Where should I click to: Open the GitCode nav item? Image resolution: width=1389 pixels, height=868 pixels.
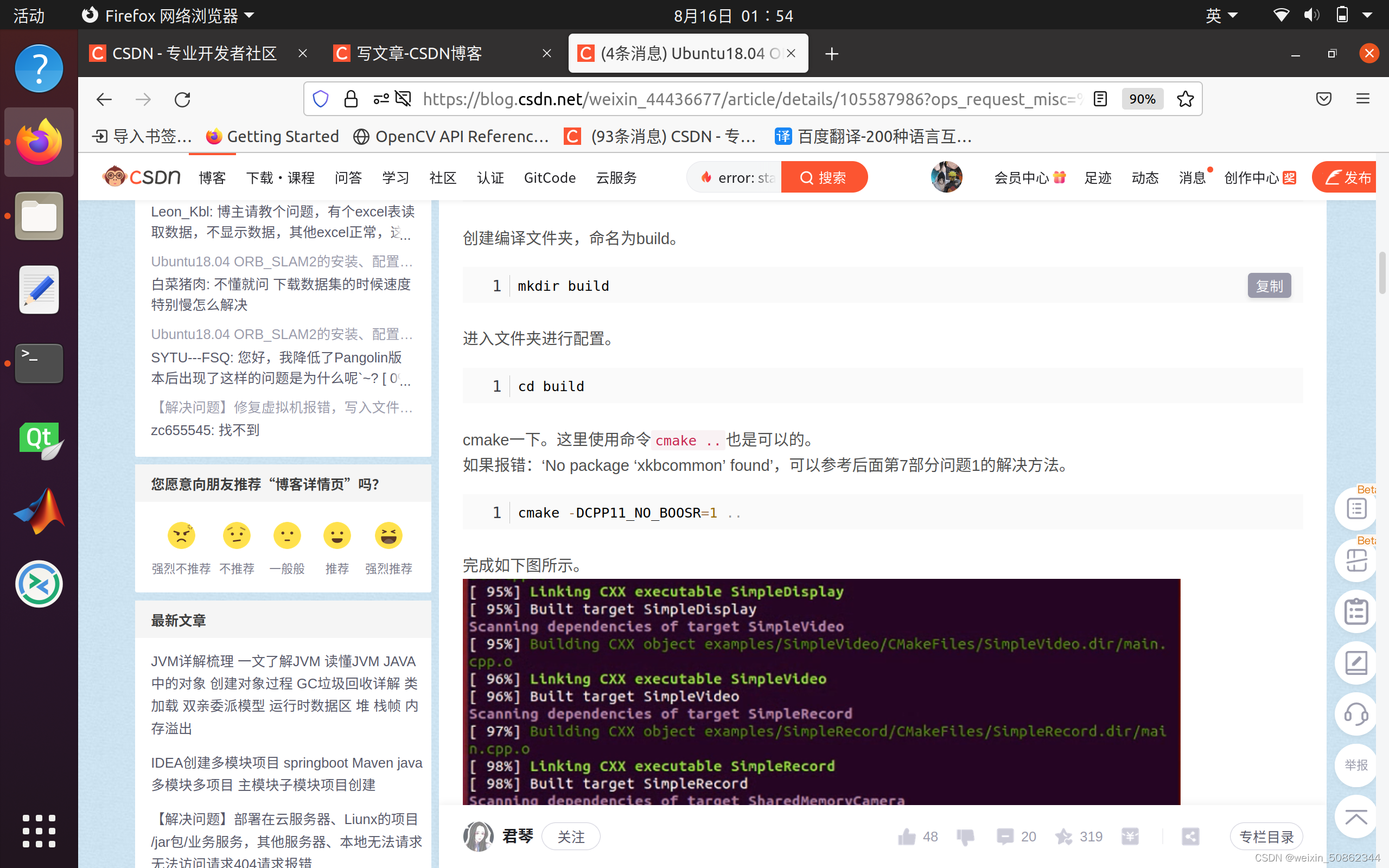pos(549,177)
